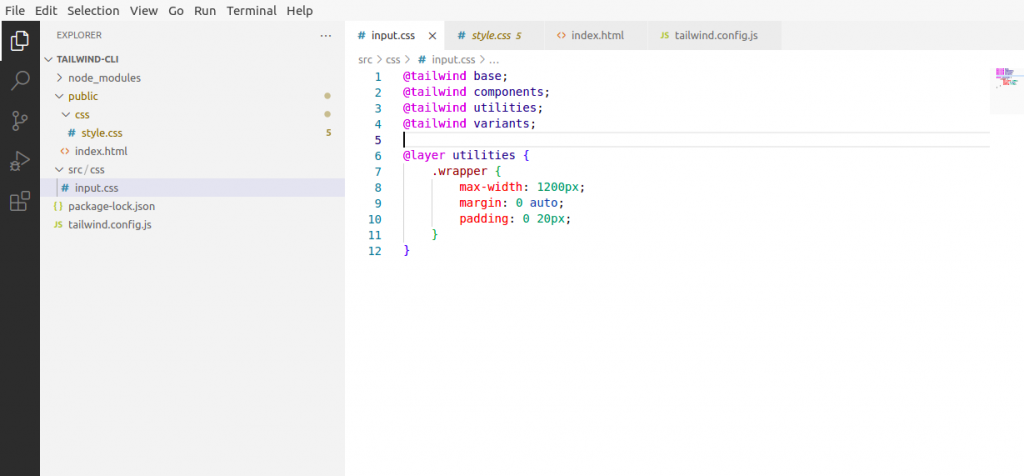The height and width of the screenshot is (476, 1024).
Task: Open the Run and Debug icon
Action: click(20, 161)
